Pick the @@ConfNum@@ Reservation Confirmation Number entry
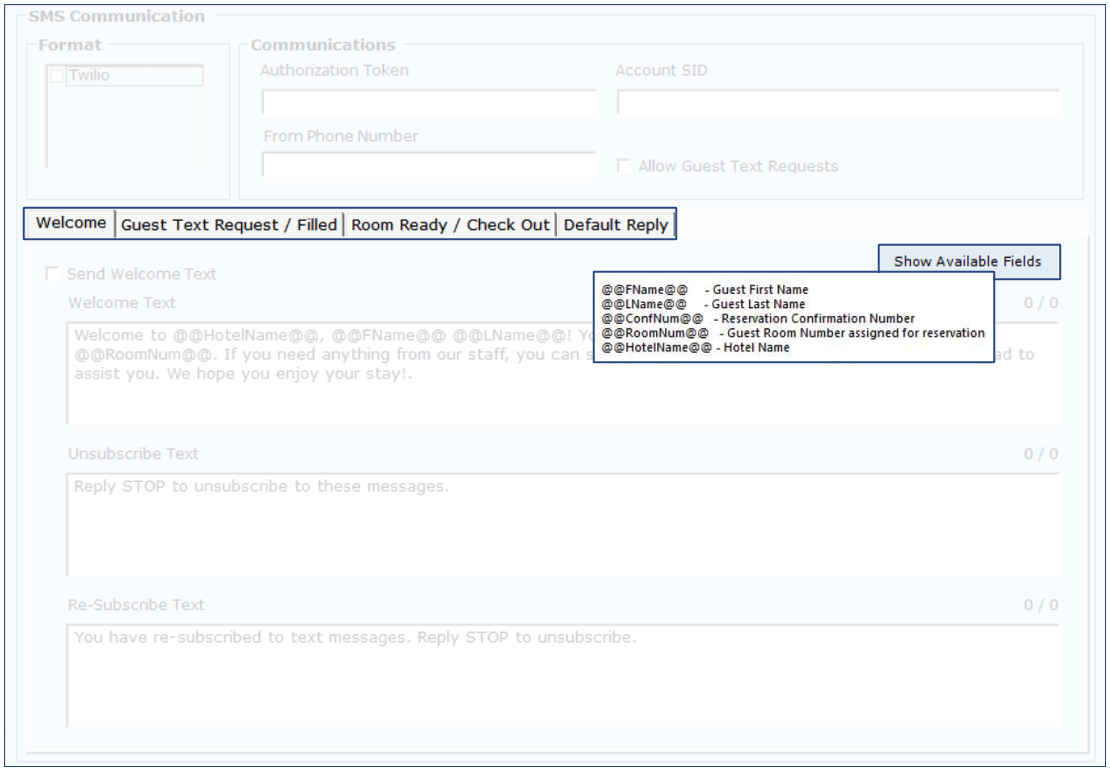Viewport: 1110px width, 771px height. pyautogui.click(x=758, y=319)
